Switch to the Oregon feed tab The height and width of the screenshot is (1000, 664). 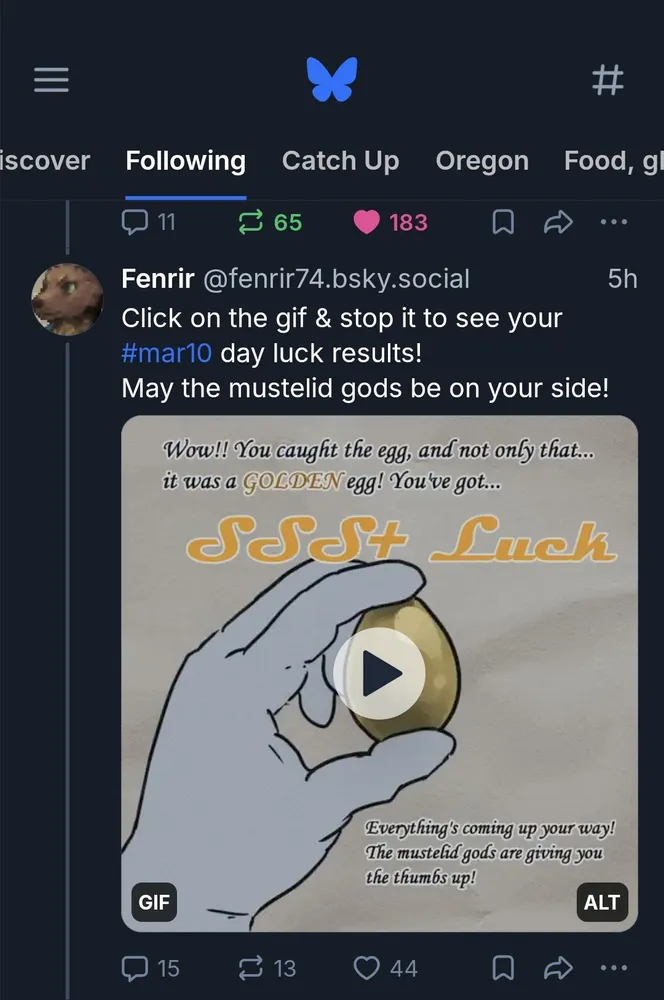(482, 161)
